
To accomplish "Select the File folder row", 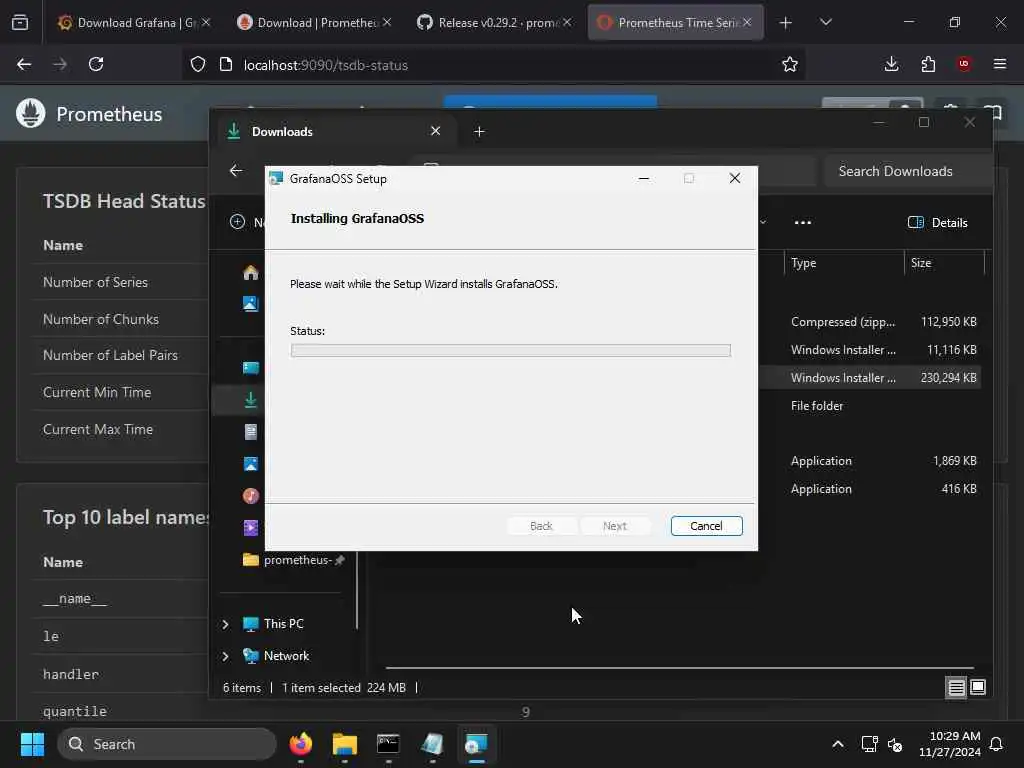I will pos(869,406).
